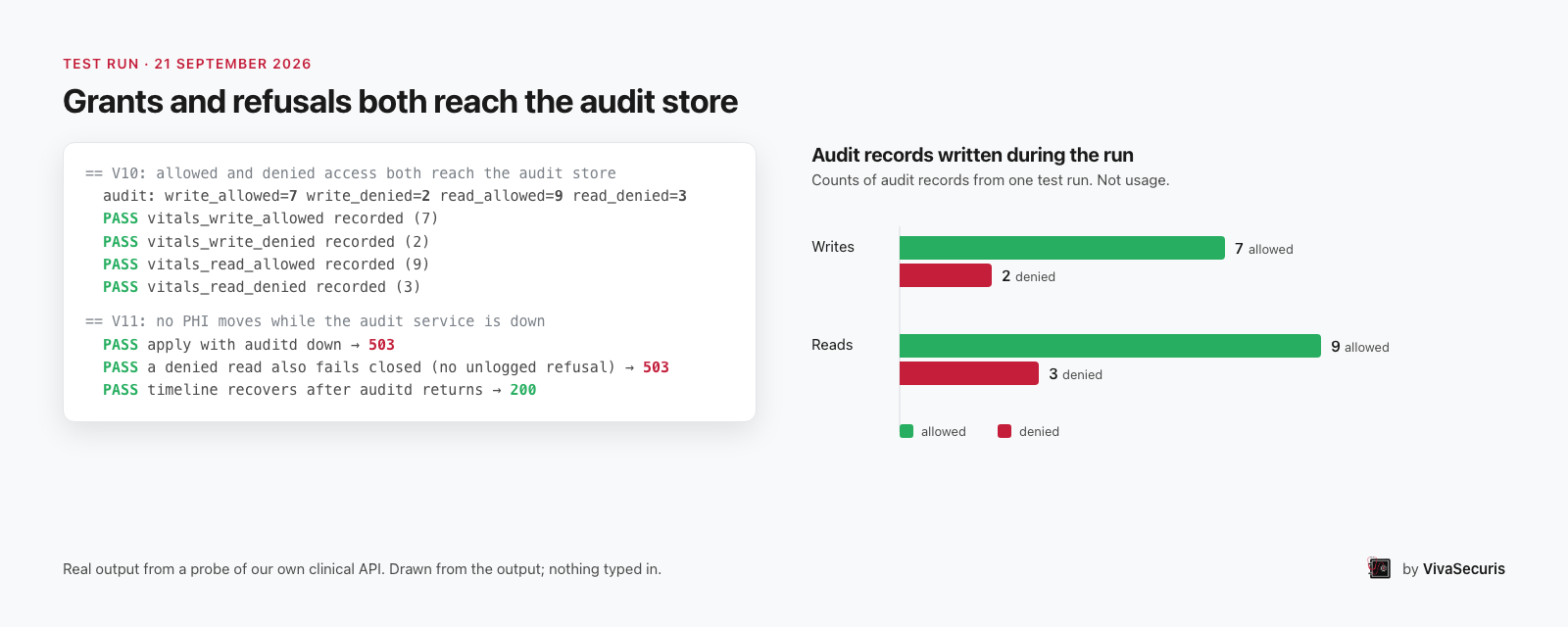This screenshot has width=1568, height=627.
Task: Click the 'allowed' legend text
Action: pyautogui.click(x=944, y=432)
